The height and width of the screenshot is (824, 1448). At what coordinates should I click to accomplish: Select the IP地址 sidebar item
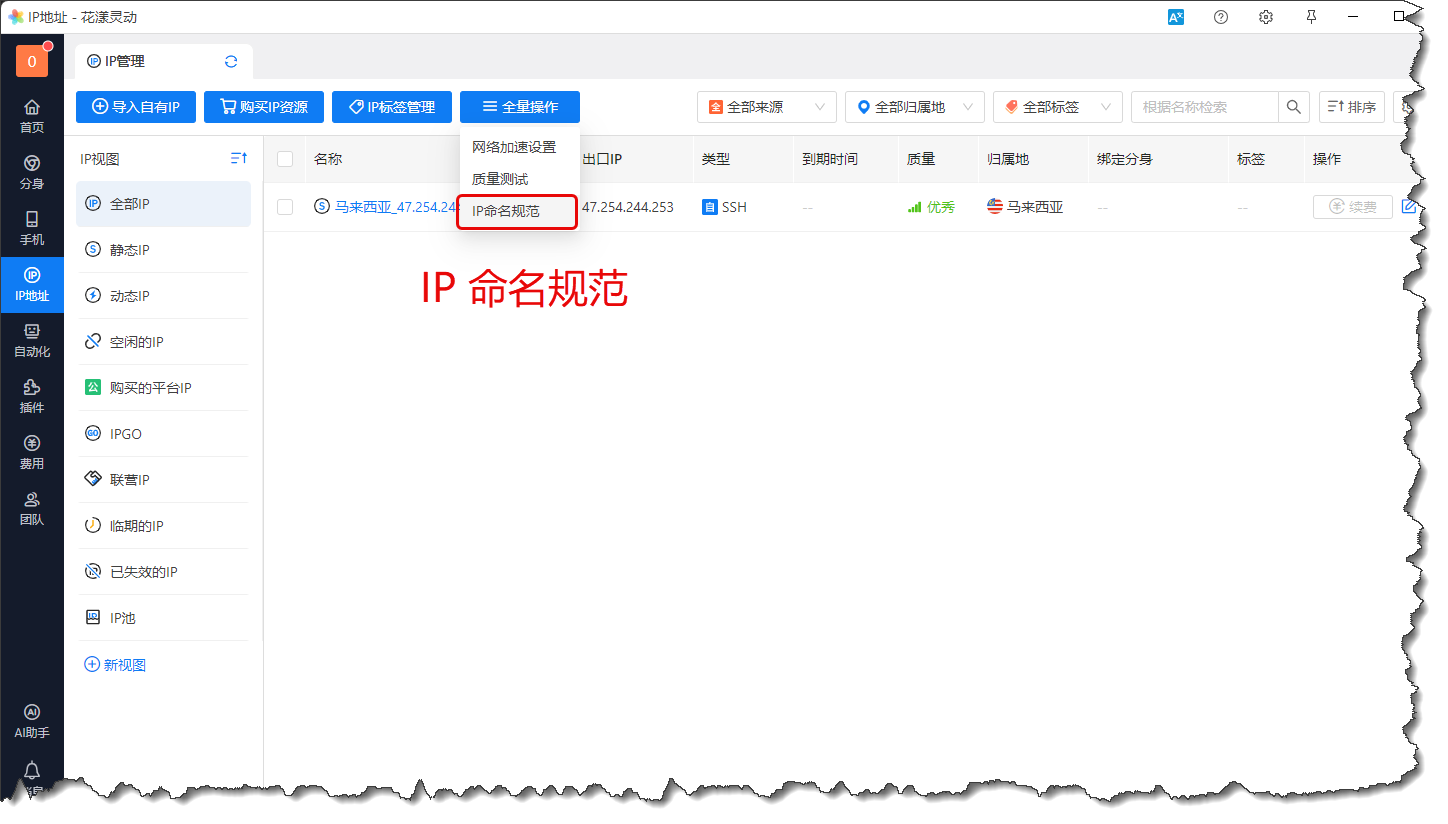coord(32,285)
